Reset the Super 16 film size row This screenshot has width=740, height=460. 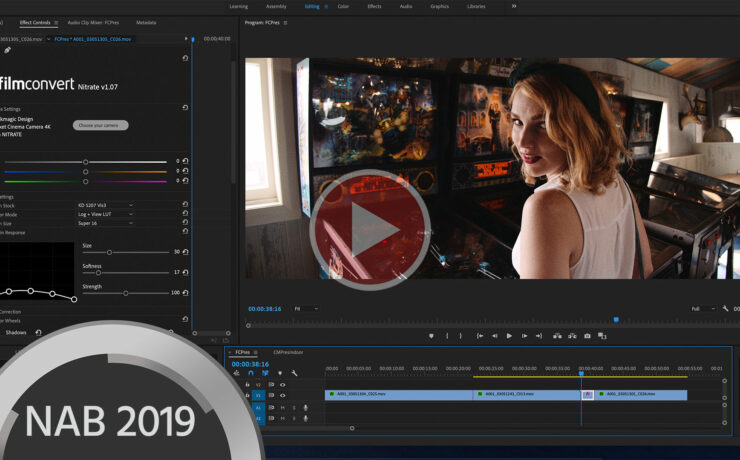[x=185, y=222]
